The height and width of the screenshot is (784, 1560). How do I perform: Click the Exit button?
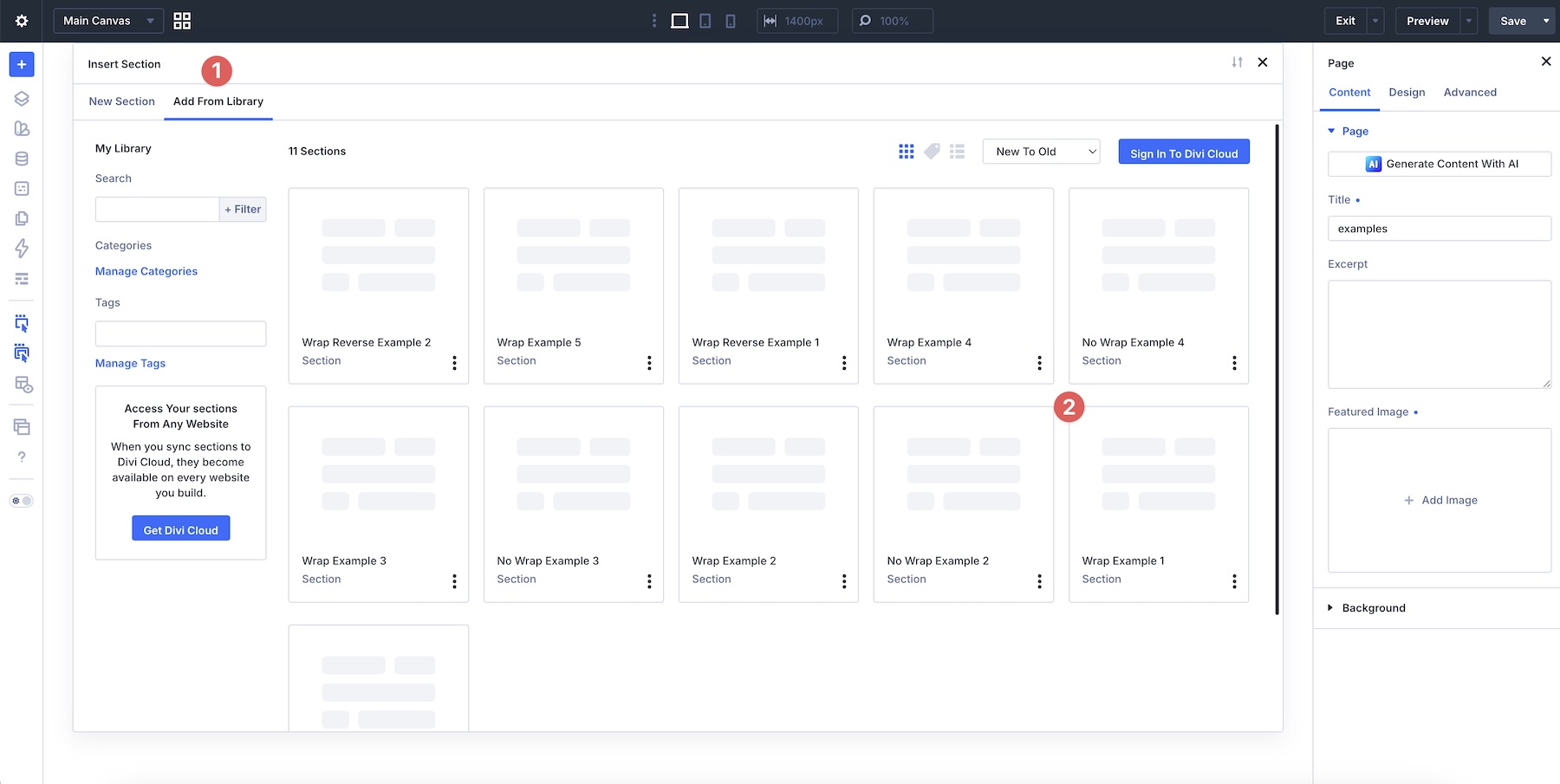coord(1345,21)
